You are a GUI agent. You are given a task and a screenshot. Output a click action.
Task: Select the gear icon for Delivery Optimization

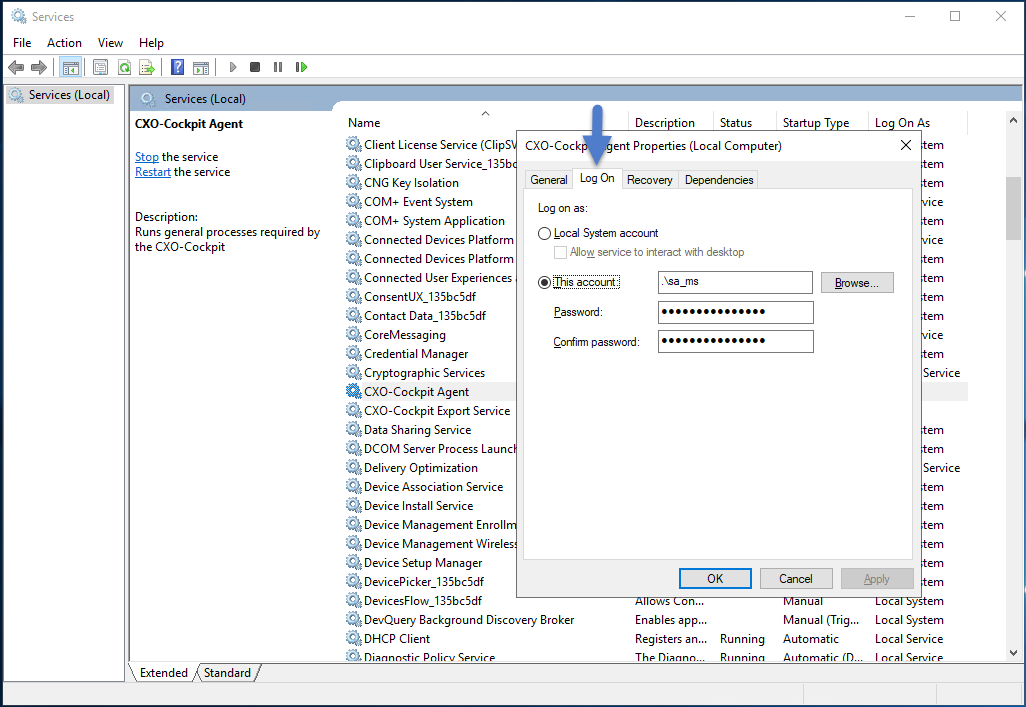(354, 467)
